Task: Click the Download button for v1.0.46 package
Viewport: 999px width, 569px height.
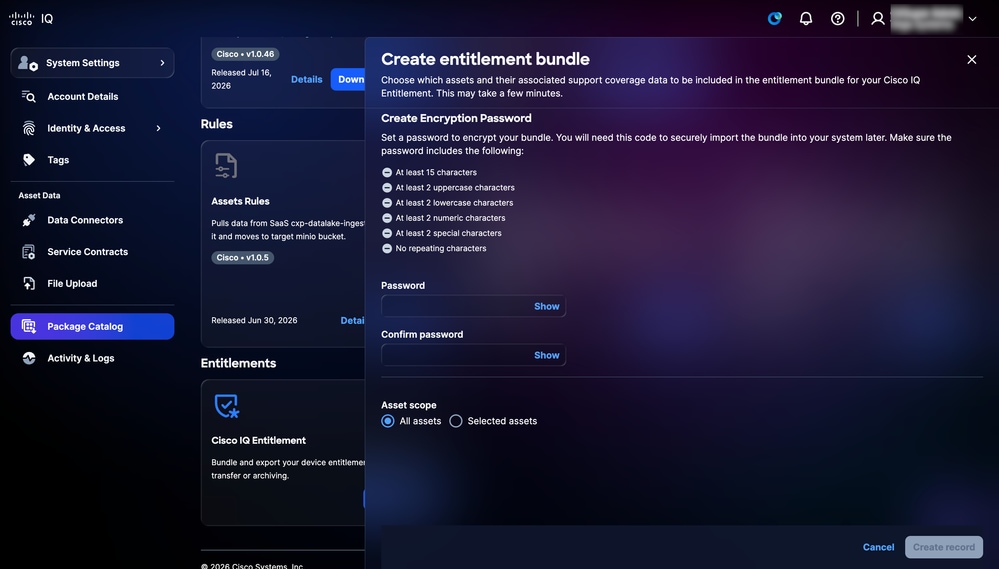Action: [348, 80]
